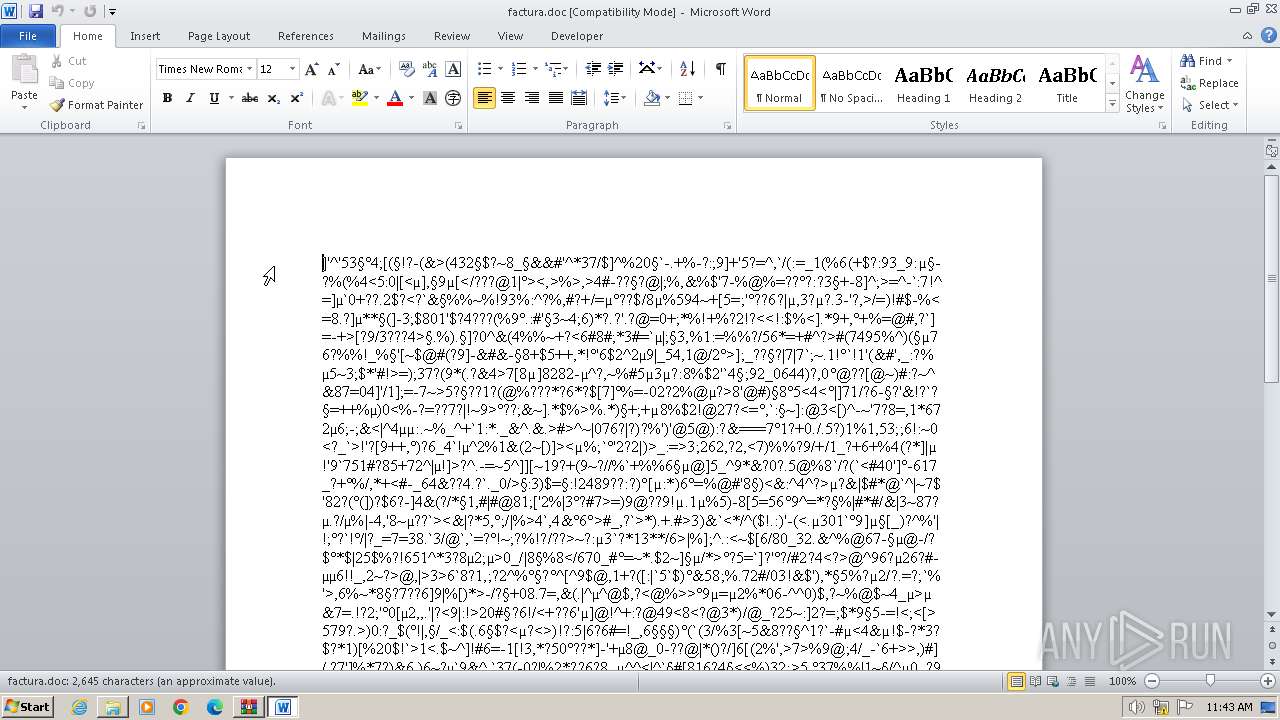
Task: Open the File tab
Action: (x=28, y=36)
